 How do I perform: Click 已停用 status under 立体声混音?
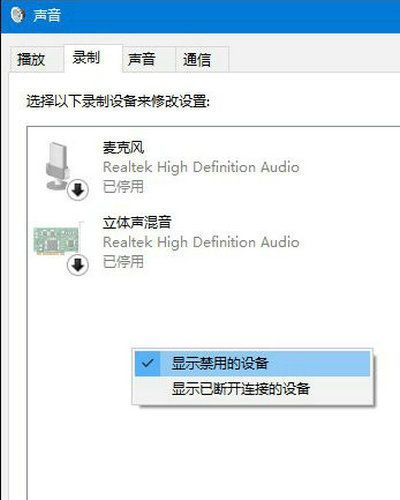[123, 262]
